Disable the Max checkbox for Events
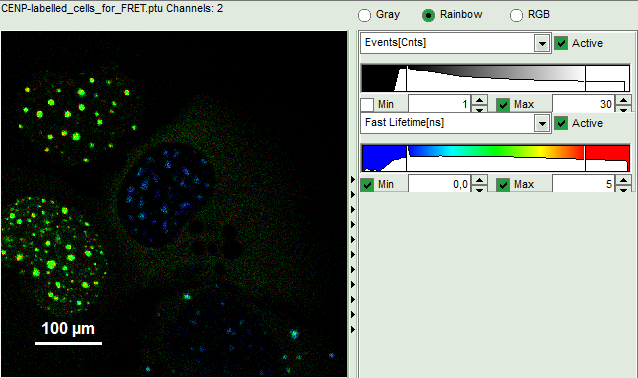 point(503,105)
